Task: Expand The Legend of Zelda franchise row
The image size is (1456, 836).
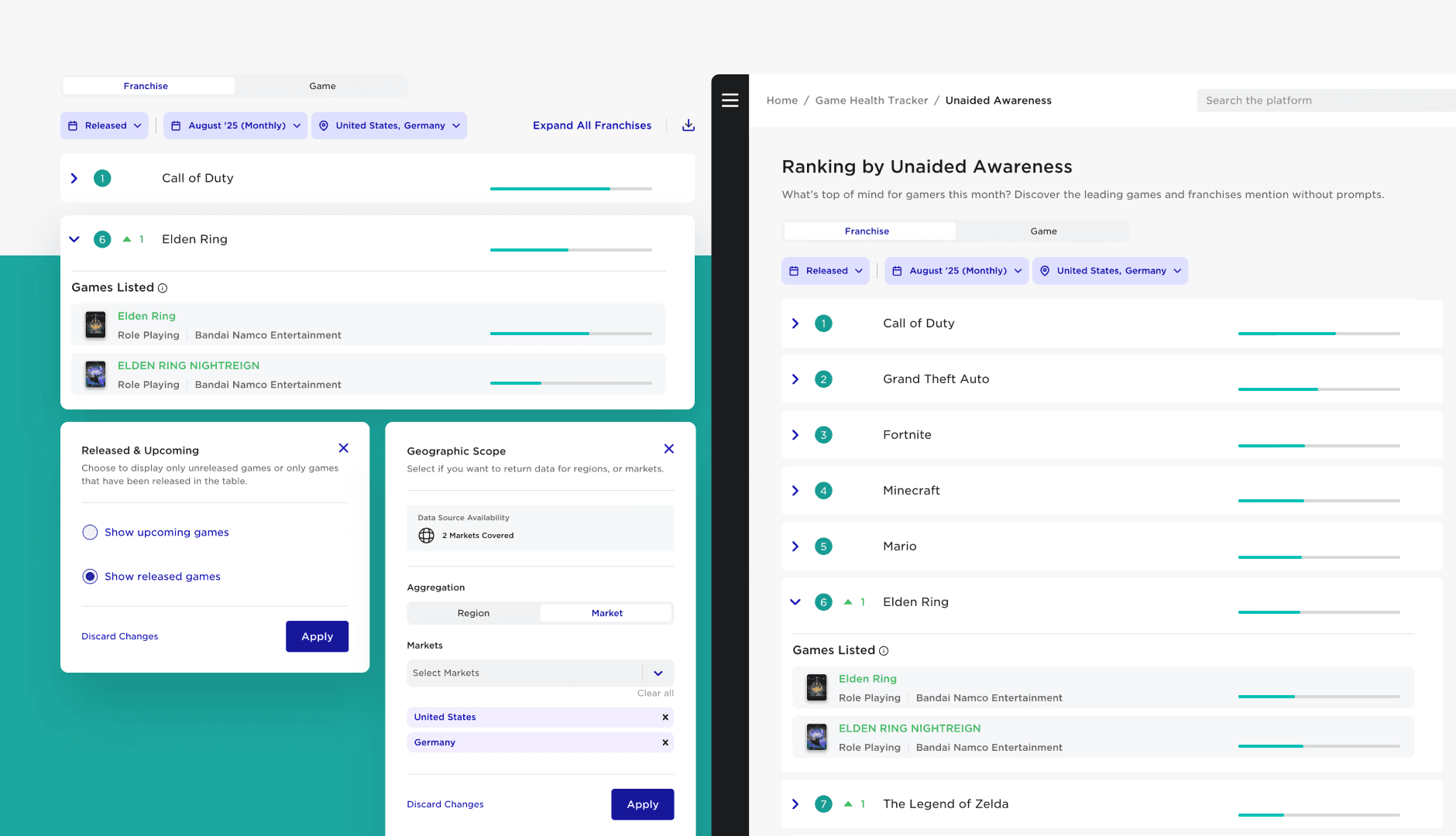Action: pyautogui.click(x=795, y=804)
